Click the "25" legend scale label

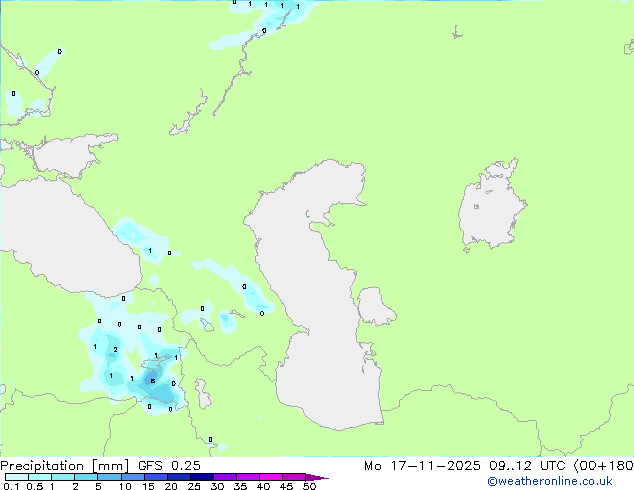click(x=194, y=486)
